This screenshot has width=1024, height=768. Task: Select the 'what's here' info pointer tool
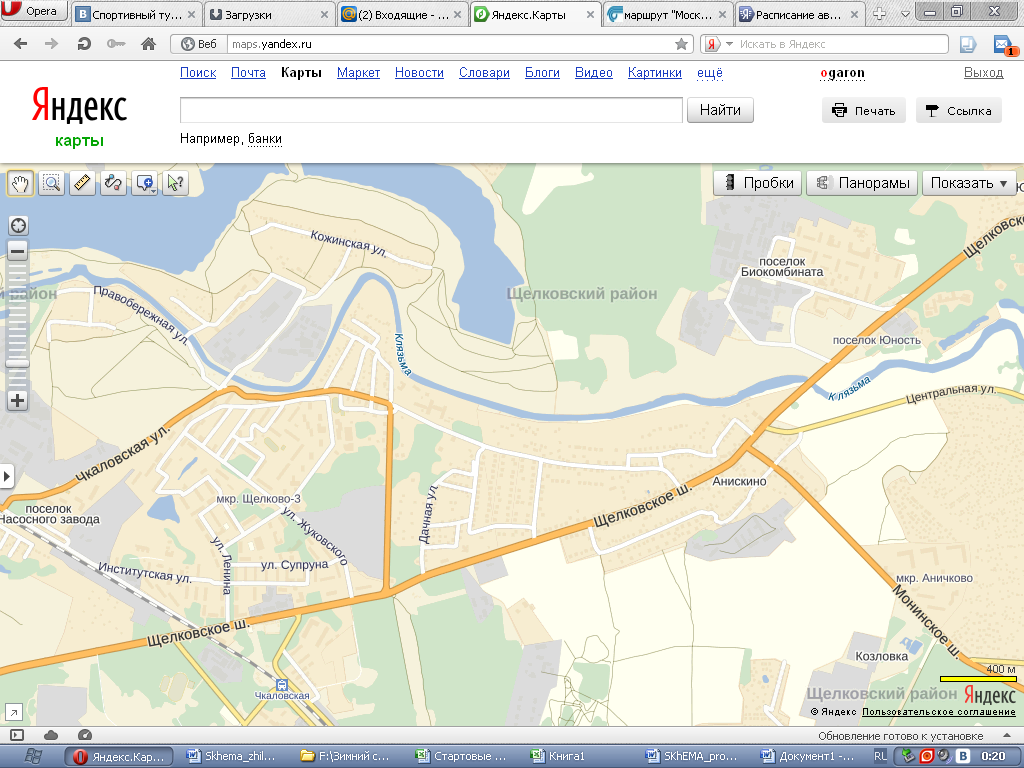(176, 184)
